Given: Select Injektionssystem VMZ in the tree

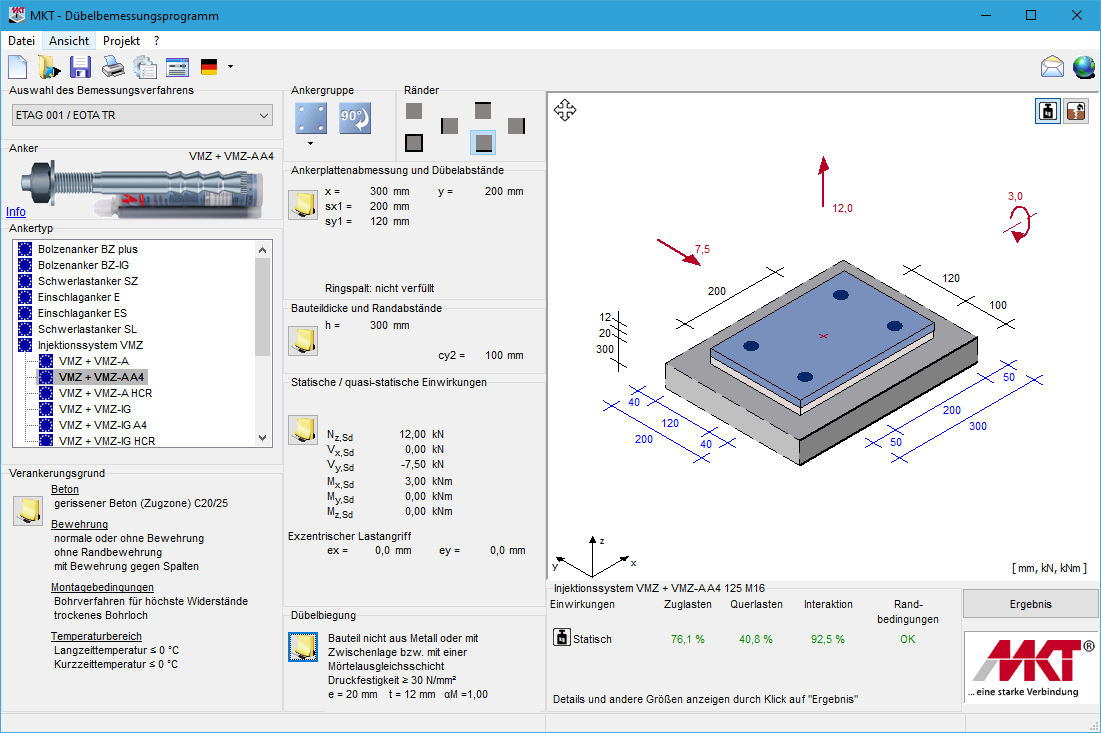Looking at the screenshot, I should (91, 345).
